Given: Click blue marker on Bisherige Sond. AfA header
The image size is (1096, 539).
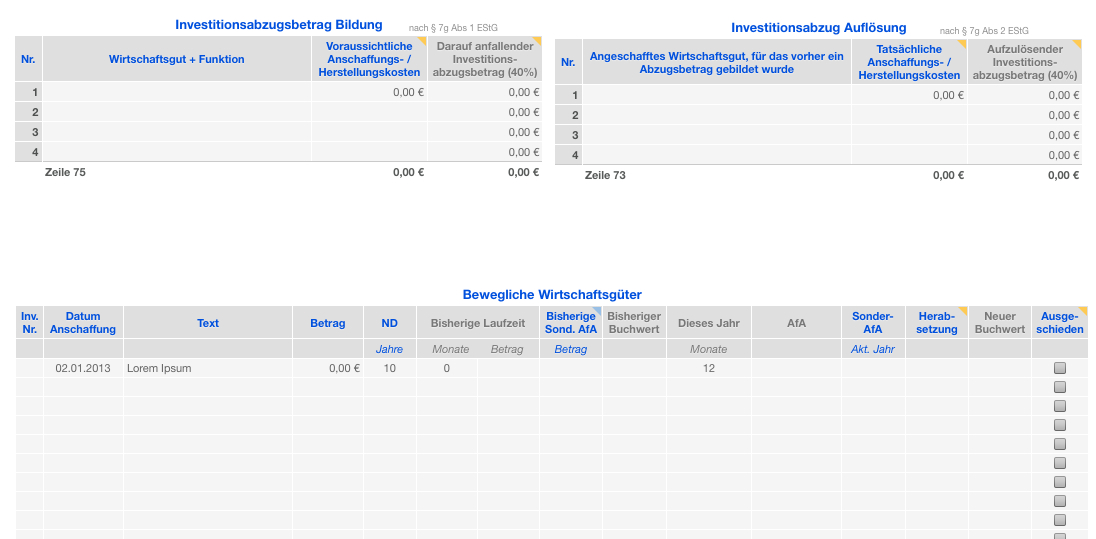Looking at the screenshot, I should 597,312.
